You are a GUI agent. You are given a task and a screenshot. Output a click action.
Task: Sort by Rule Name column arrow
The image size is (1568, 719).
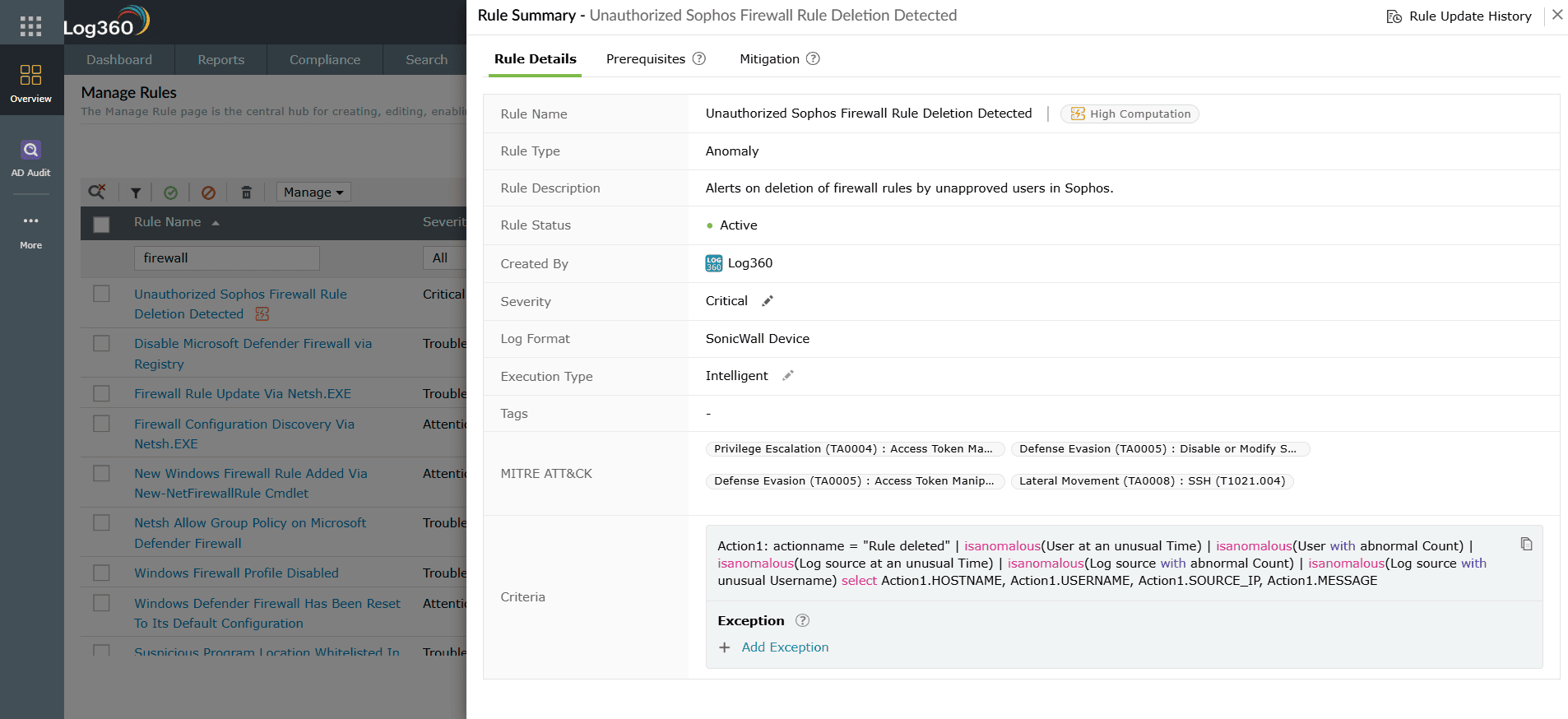coord(216,223)
